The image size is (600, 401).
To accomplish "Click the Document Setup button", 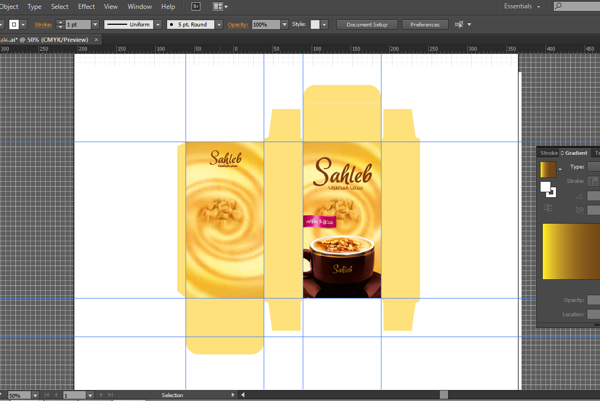I will (x=365, y=24).
